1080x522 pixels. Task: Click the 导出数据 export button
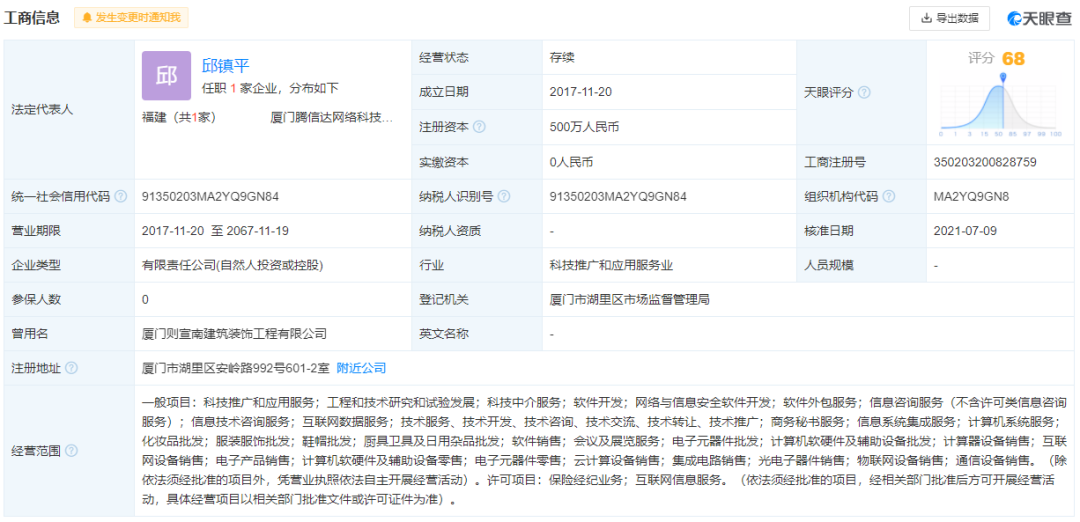949,19
